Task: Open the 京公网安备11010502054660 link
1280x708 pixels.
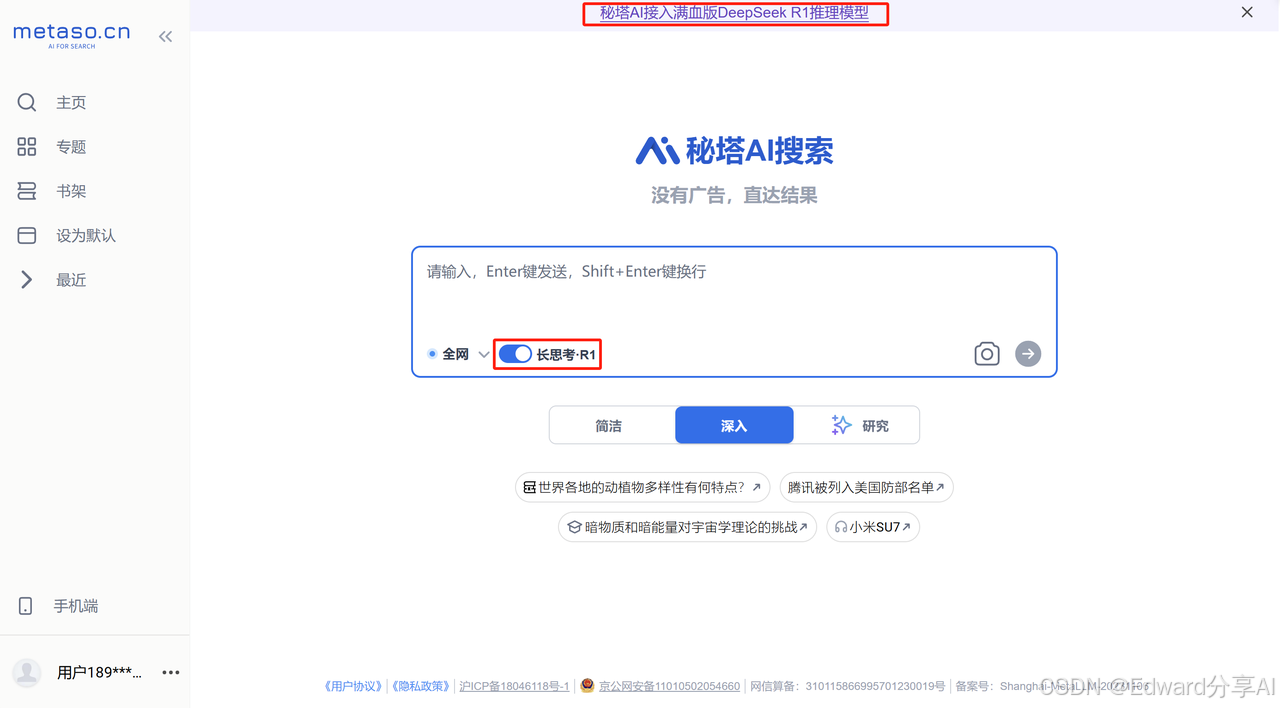Action: coord(669,686)
